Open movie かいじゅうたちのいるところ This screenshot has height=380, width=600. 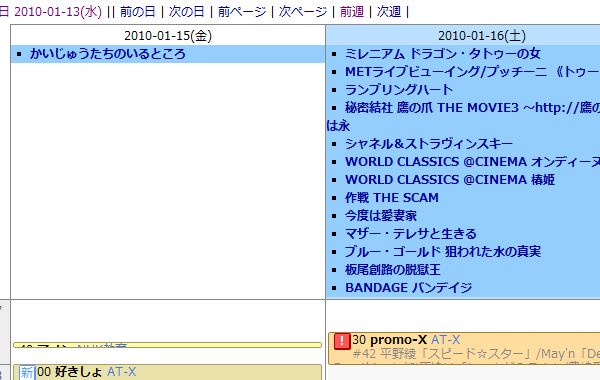click(x=108, y=54)
